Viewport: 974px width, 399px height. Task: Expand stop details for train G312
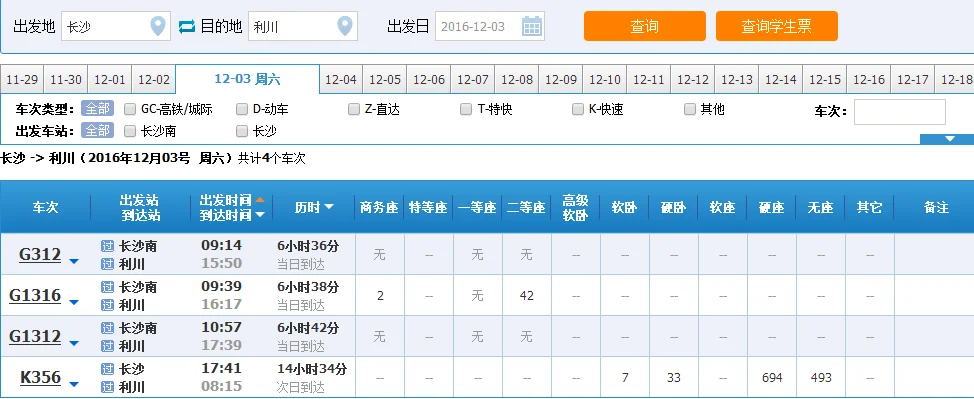click(x=74, y=262)
